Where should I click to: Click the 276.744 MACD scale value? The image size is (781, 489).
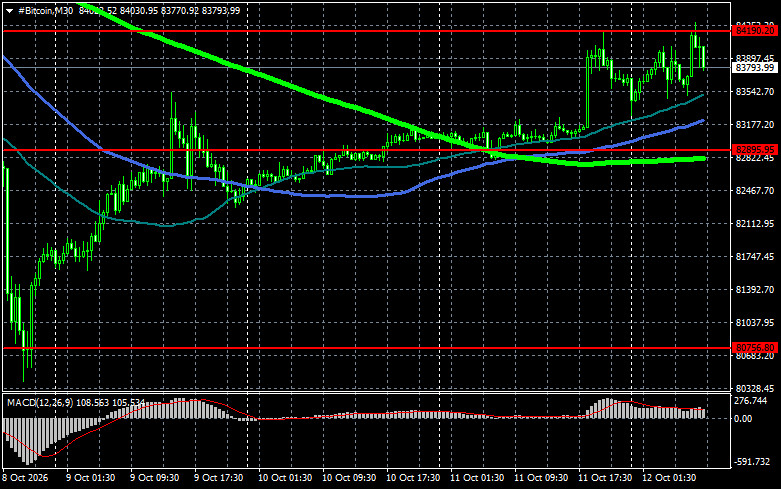(x=751, y=401)
